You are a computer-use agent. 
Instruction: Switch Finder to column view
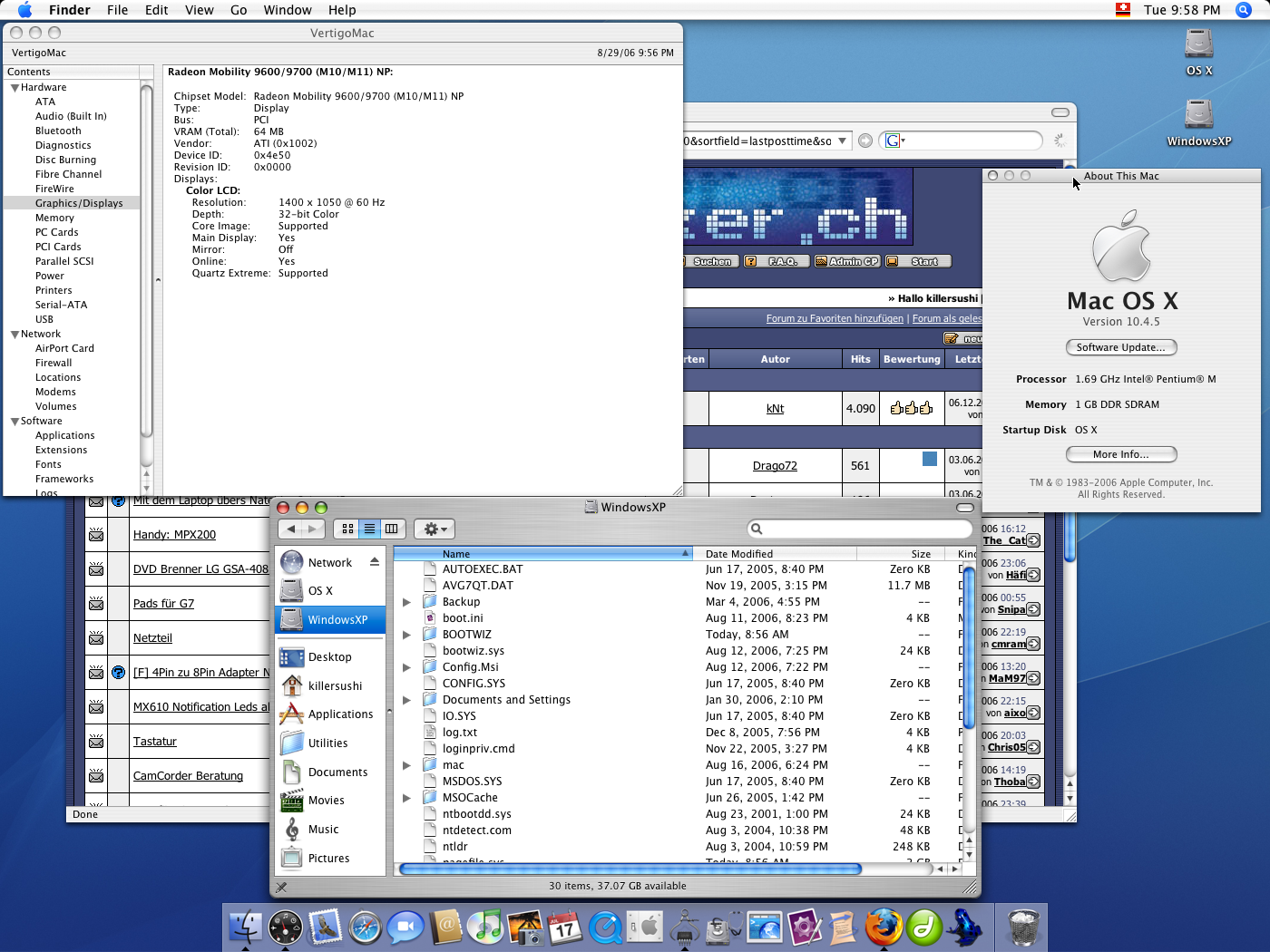coord(392,529)
